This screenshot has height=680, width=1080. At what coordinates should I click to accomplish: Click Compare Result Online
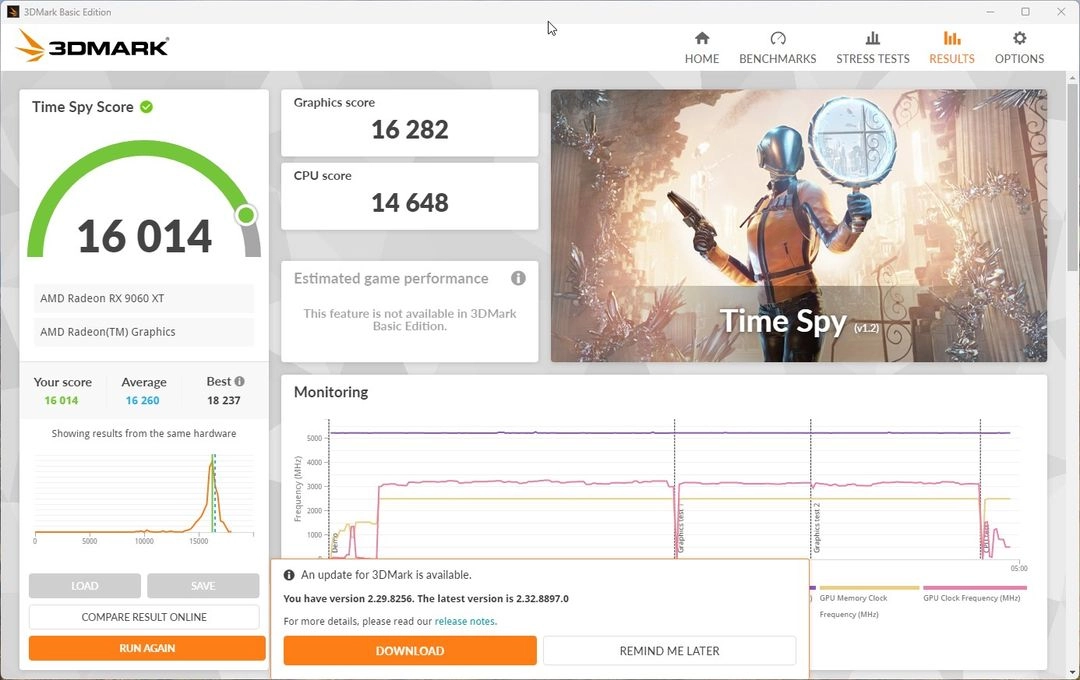click(144, 617)
